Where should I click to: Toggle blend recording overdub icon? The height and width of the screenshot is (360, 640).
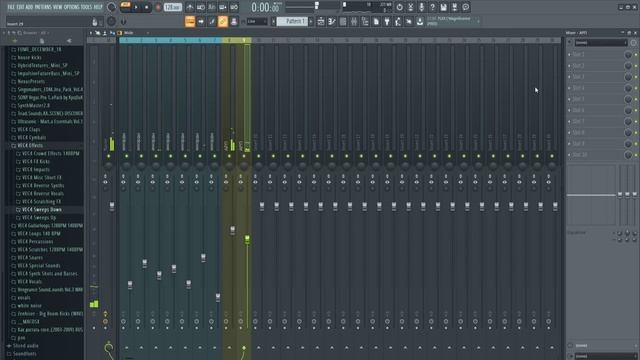223,7
